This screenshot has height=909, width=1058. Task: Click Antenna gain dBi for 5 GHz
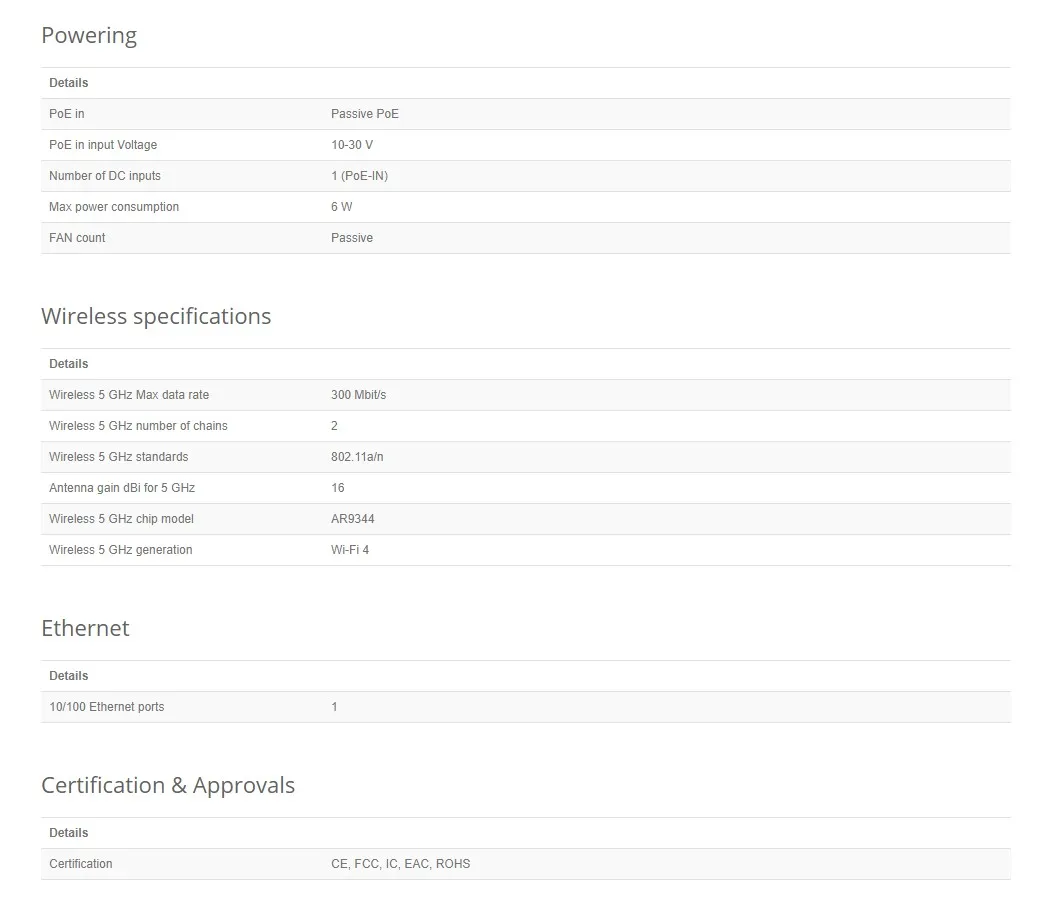122,488
